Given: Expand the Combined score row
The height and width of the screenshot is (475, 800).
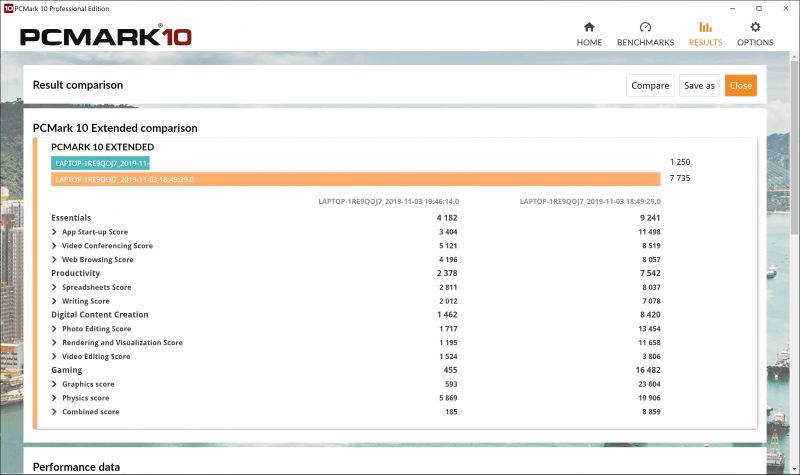Looking at the screenshot, I should click(x=54, y=411).
